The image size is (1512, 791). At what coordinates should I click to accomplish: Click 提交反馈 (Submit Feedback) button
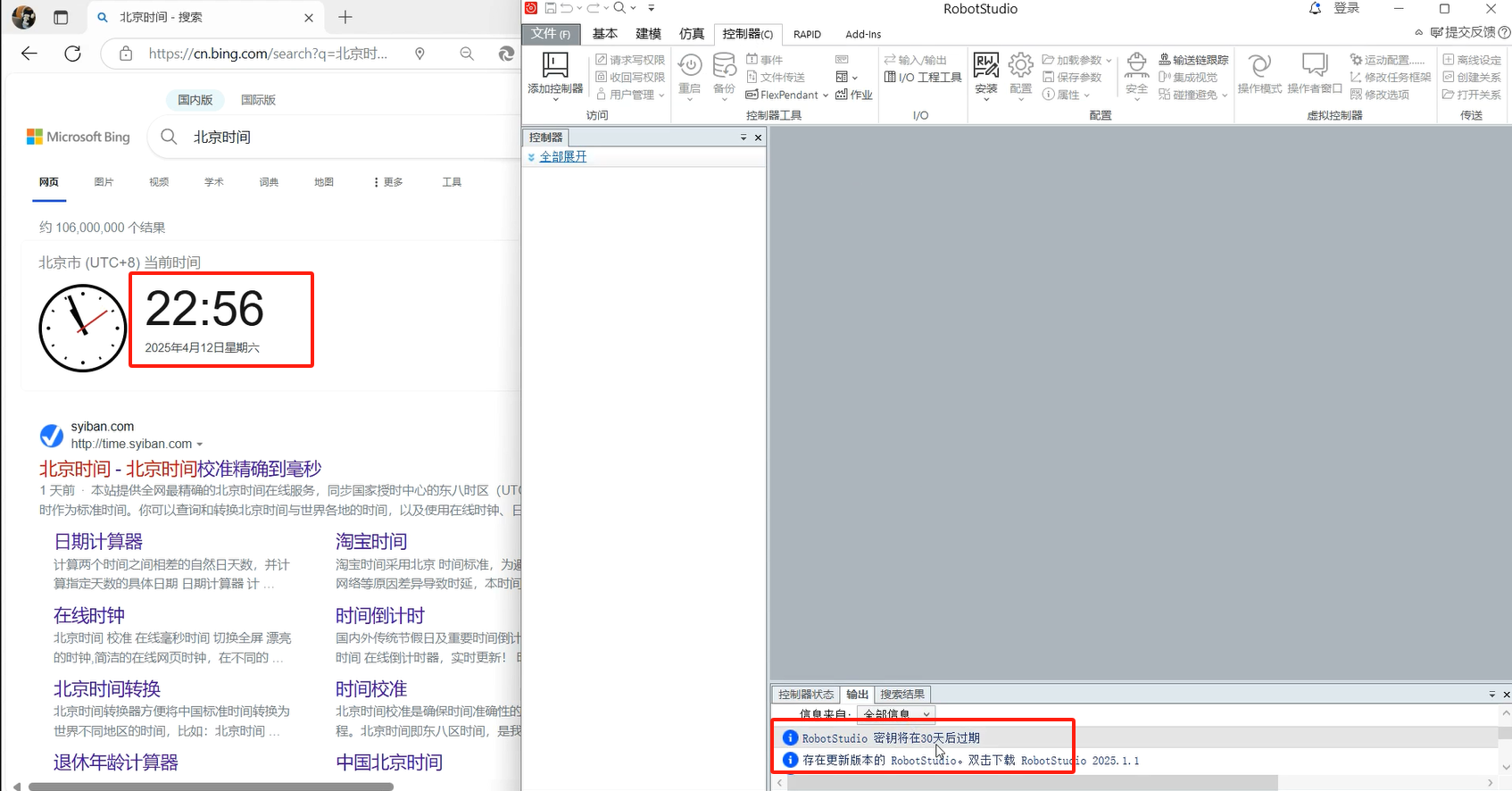click(1462, 32)
